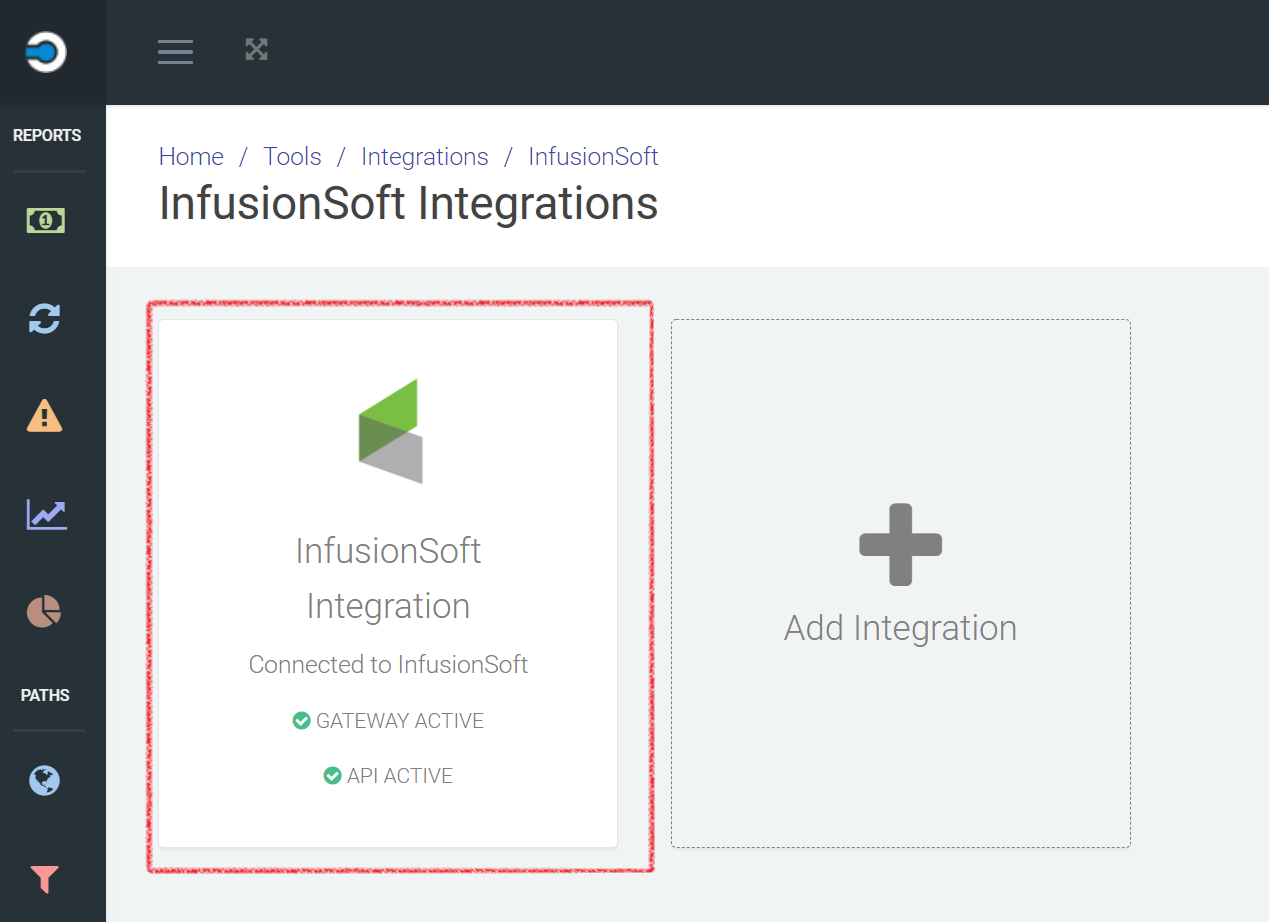Viewport: 1269px width, 922px height.
Task: Click the green check beside GATEWAY ACTIVE
Action: [x=301, y=721]
